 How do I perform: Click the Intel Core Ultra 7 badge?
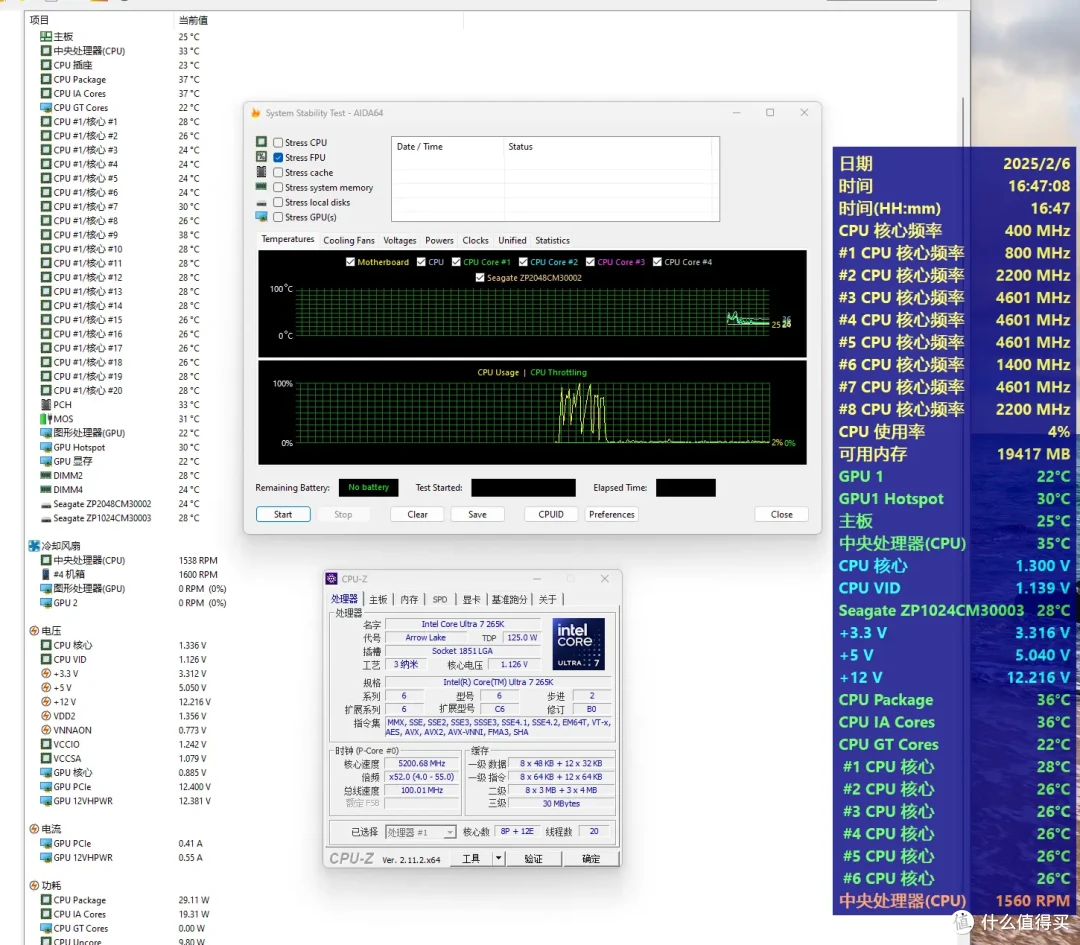click(x=579, y=643)
